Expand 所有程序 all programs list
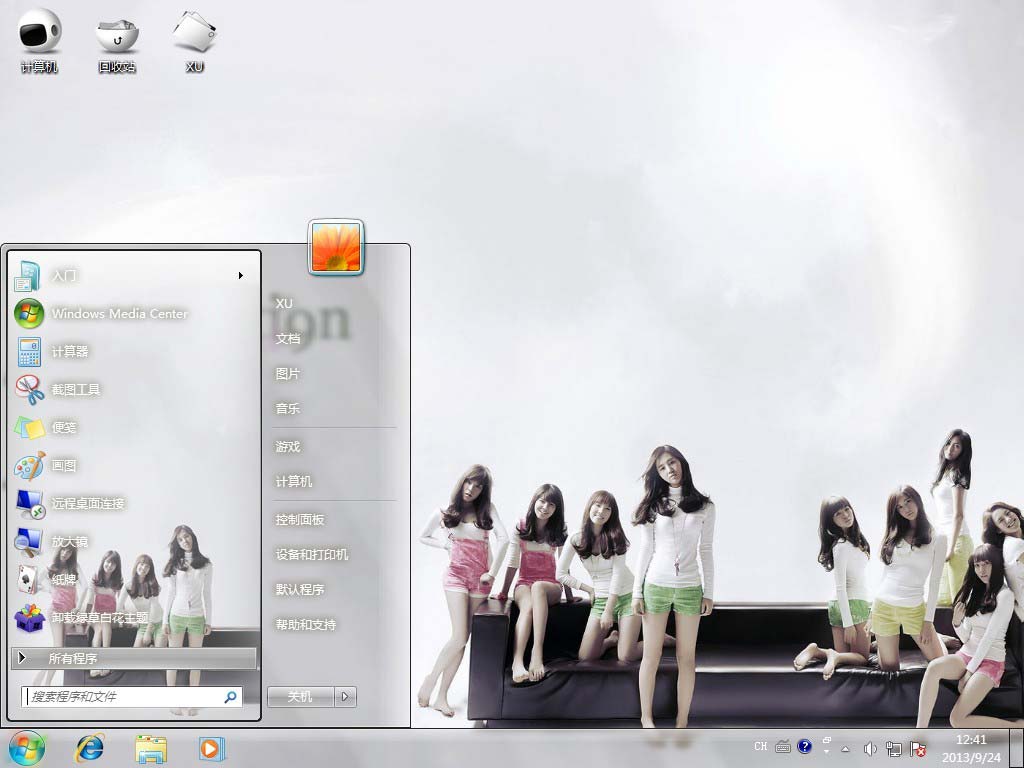The height and width of the screenshot is (768, 1024). 134,659
